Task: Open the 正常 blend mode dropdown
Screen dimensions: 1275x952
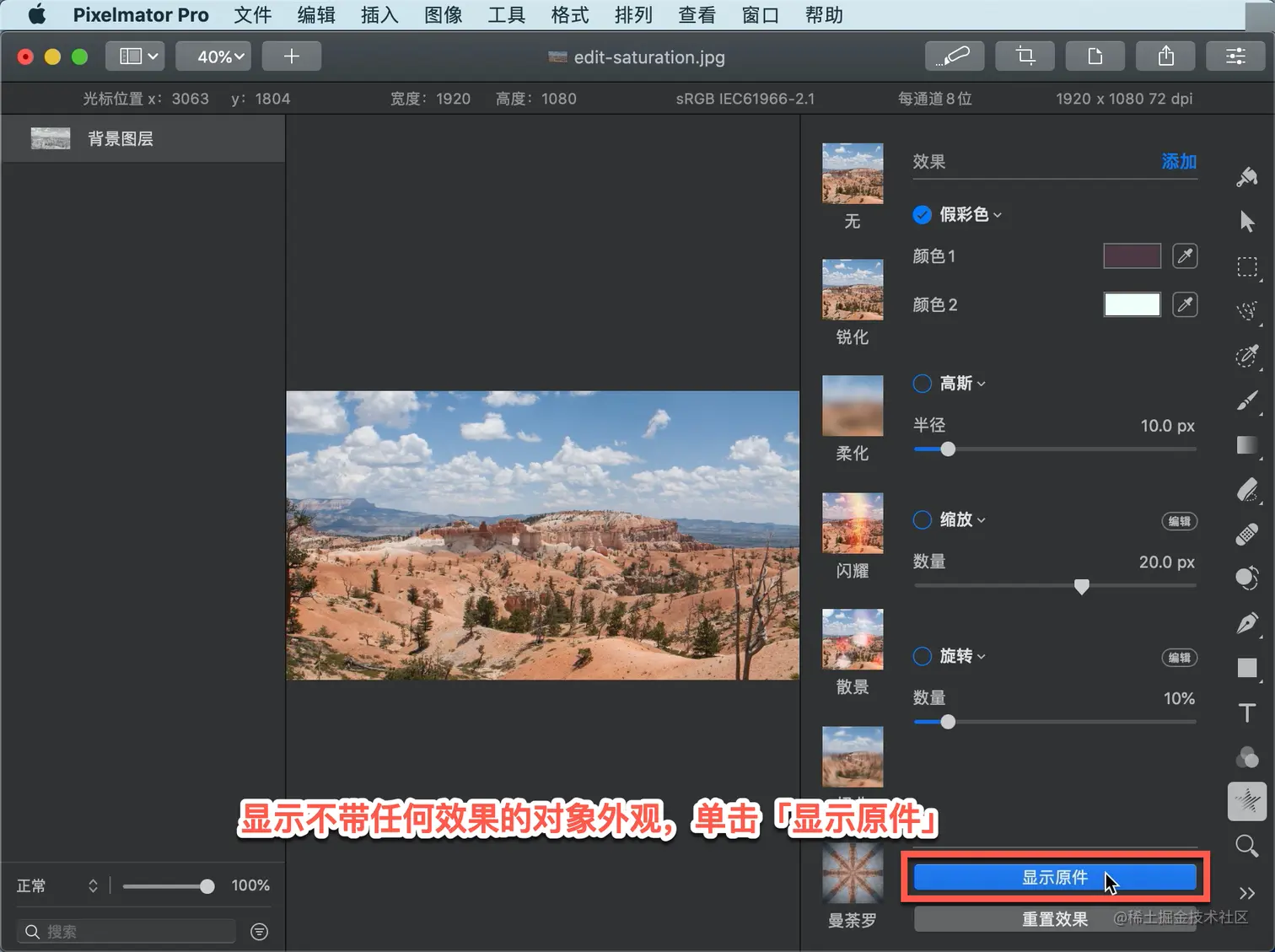Action: pyautogui.click(x=57, y=885)
